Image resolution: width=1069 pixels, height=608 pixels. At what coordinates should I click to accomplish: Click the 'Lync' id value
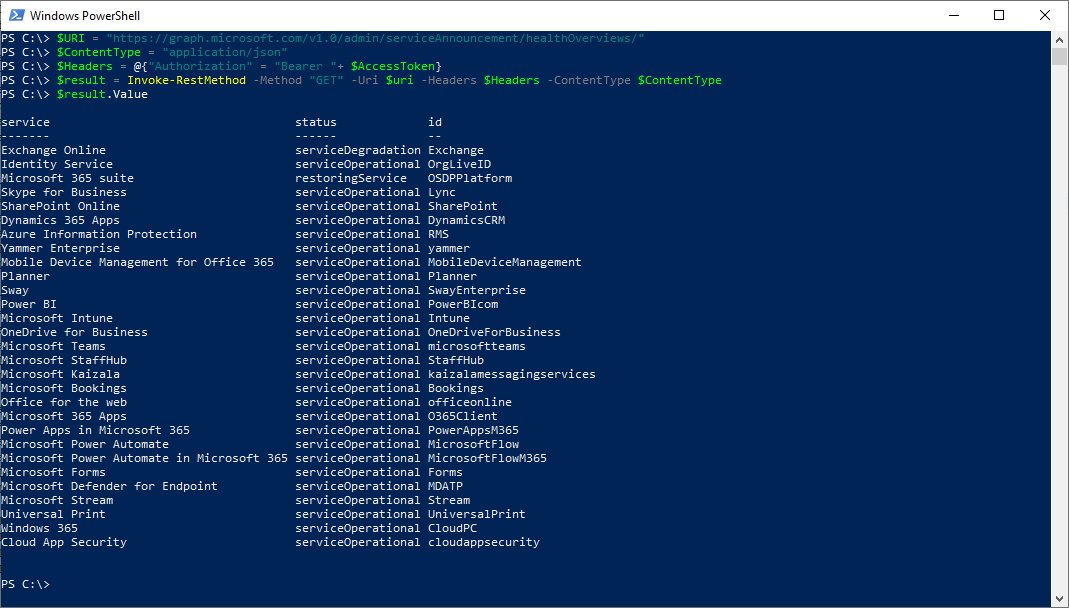click(x=442, y=192)
